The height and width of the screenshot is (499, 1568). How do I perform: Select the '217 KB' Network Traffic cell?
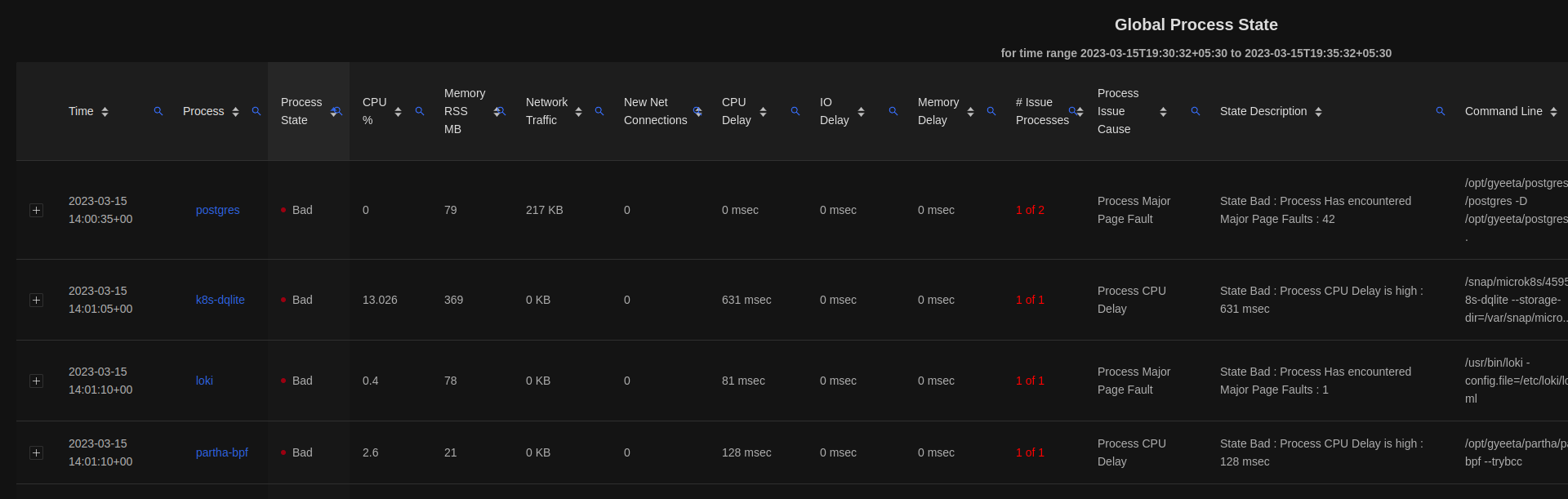click(x=545, y=210)
